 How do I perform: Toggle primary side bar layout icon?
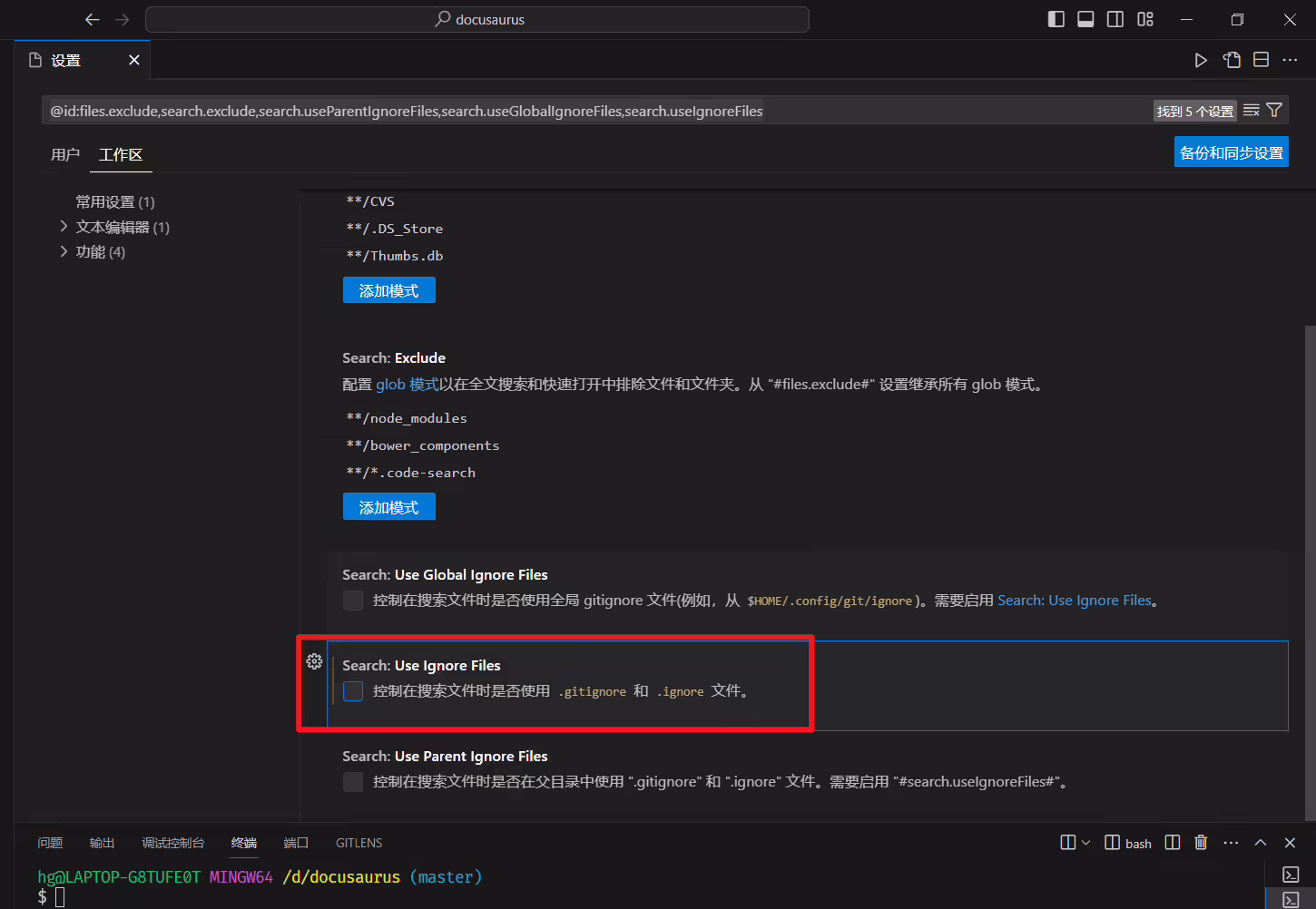tap(1056, 19)
